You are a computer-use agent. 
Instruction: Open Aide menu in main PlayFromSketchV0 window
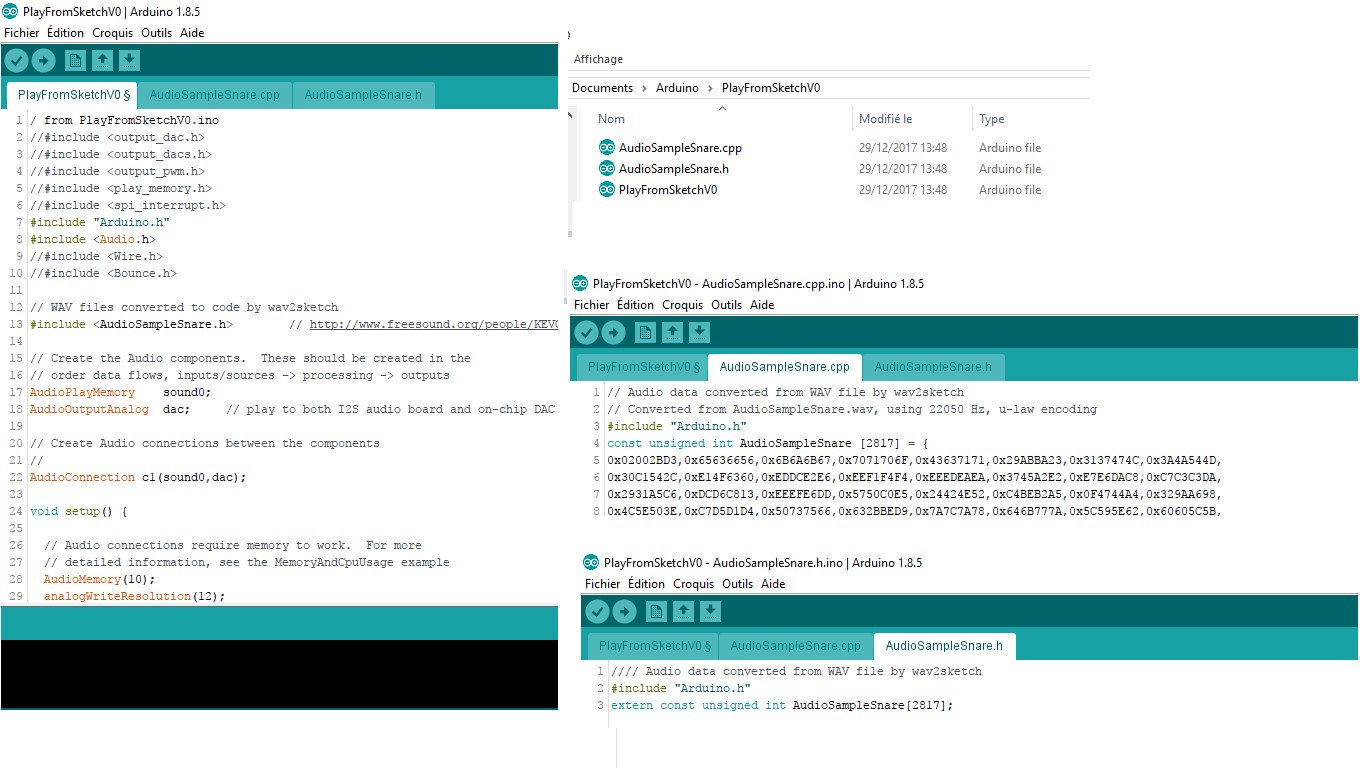(192, 33)
